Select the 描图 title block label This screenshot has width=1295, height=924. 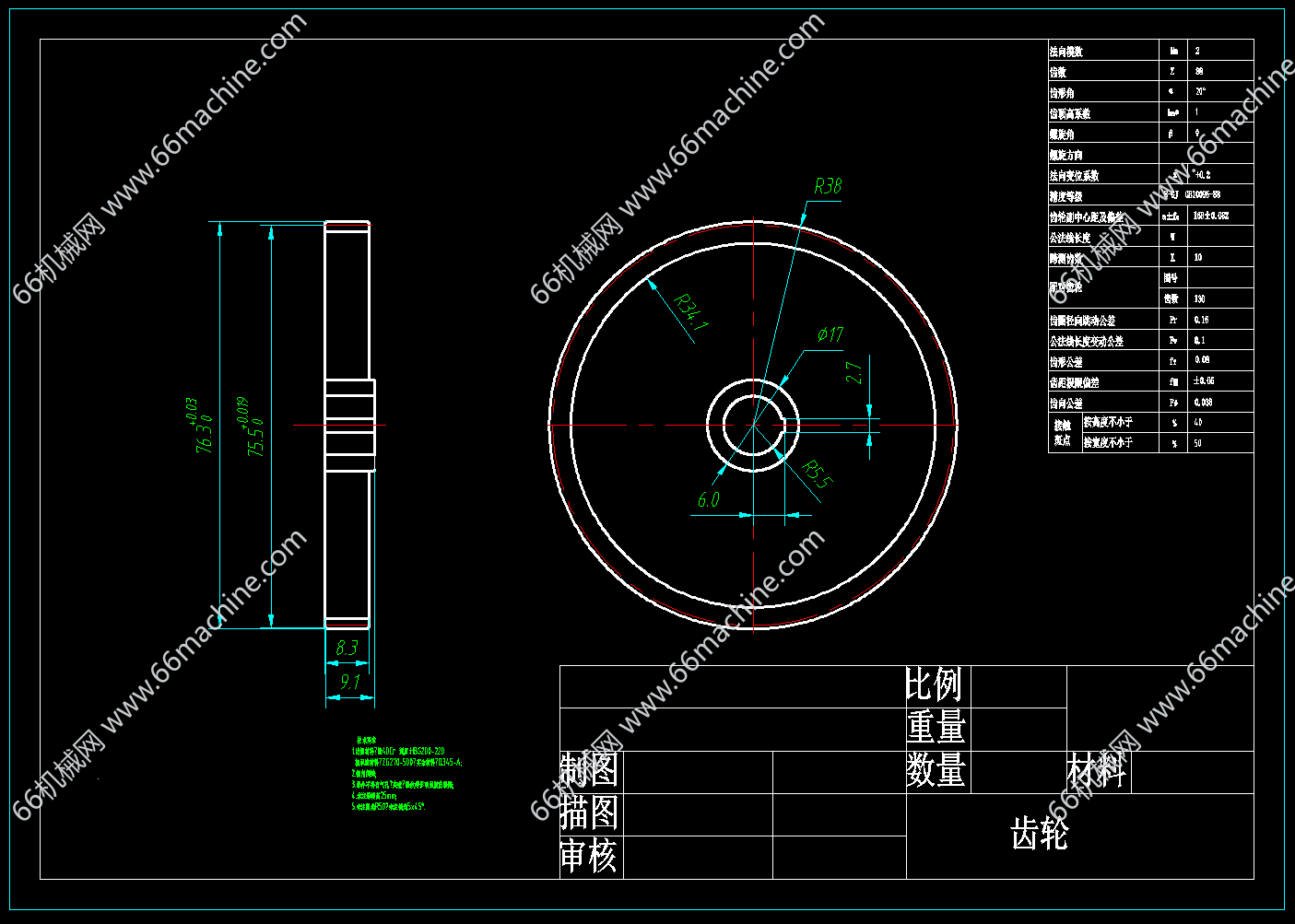pyautogui.click(x=589, y=813)
